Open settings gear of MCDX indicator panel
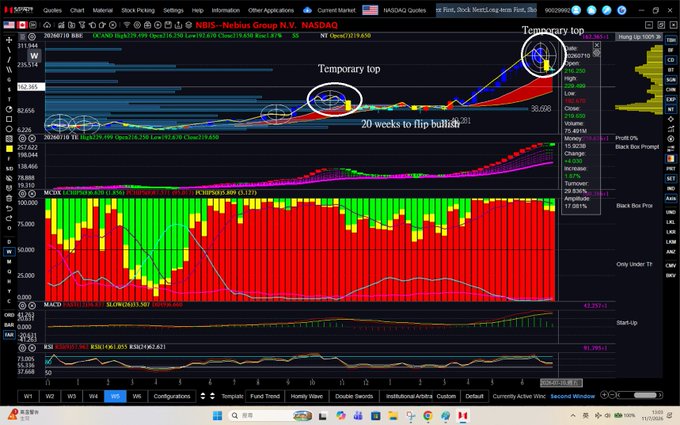680x425 pixels. [x=22, y=194]
